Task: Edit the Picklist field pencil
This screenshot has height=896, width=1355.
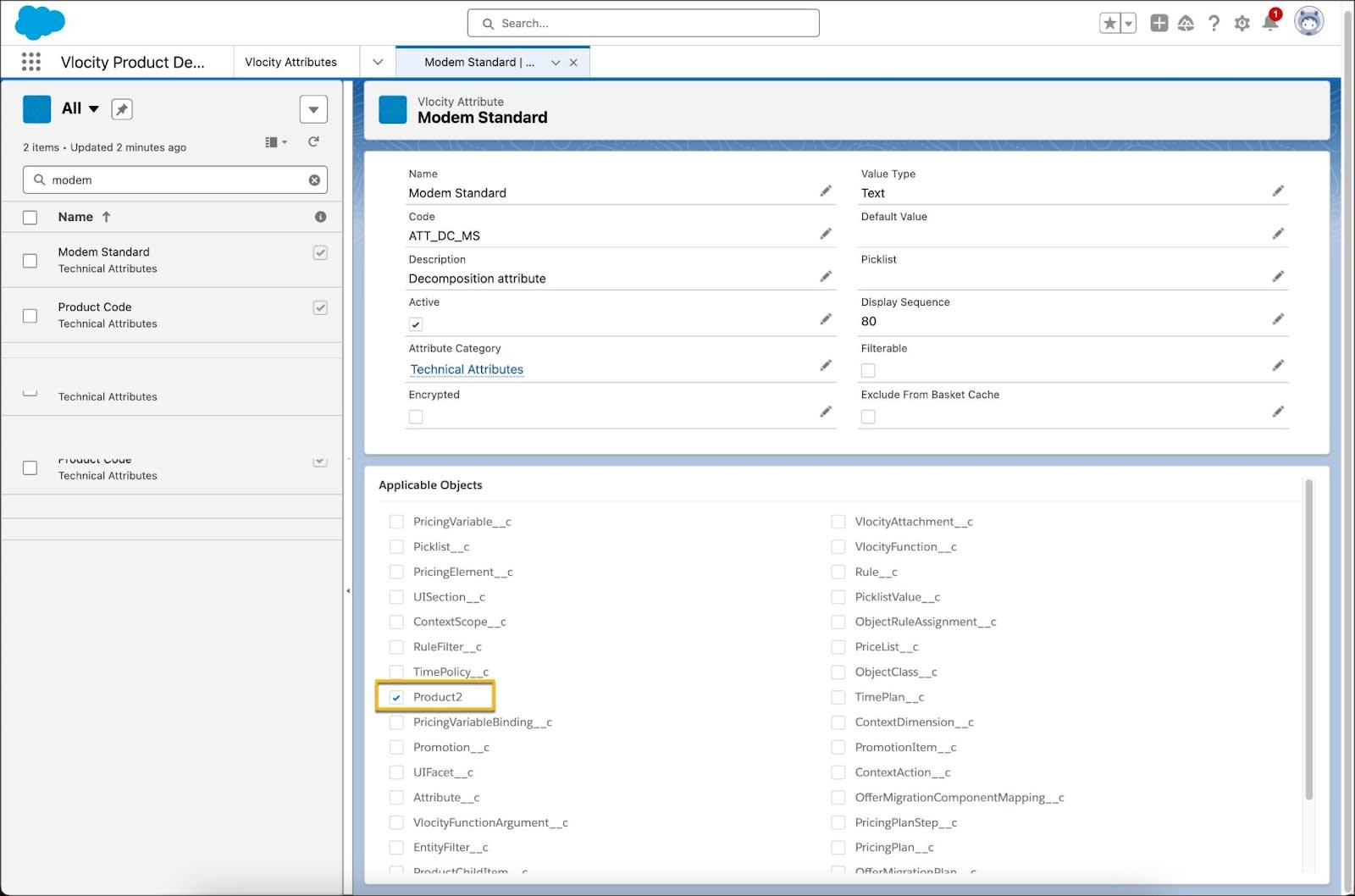Action: [1278, 277]
